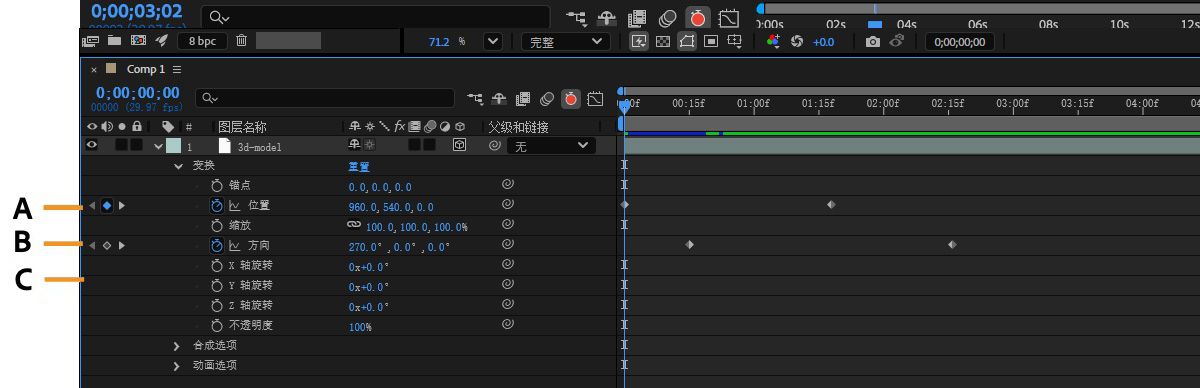Toggle the 位置 stopwatch
Image resolution: width=1200 pixels, height=388 pixels.
tap(217, 205)
